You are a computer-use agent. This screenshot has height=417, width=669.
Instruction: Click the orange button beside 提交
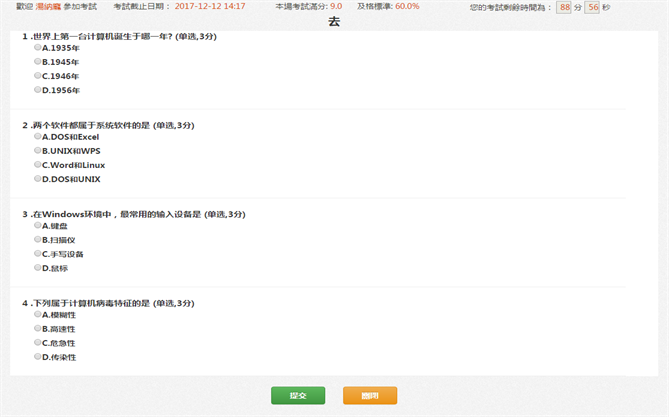point(369,395)
